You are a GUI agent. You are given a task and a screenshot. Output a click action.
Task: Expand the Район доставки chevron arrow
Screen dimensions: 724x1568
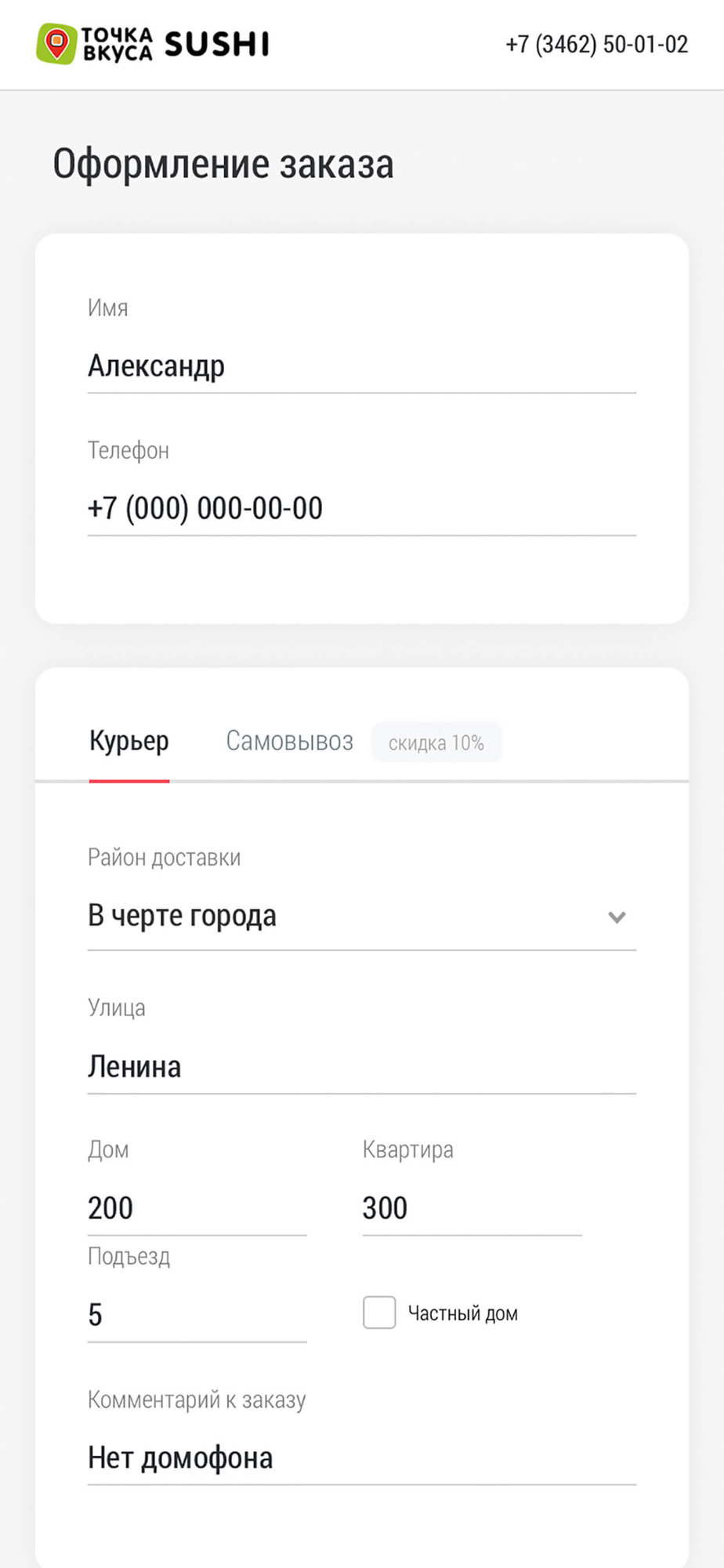click(x=617, y=916)
